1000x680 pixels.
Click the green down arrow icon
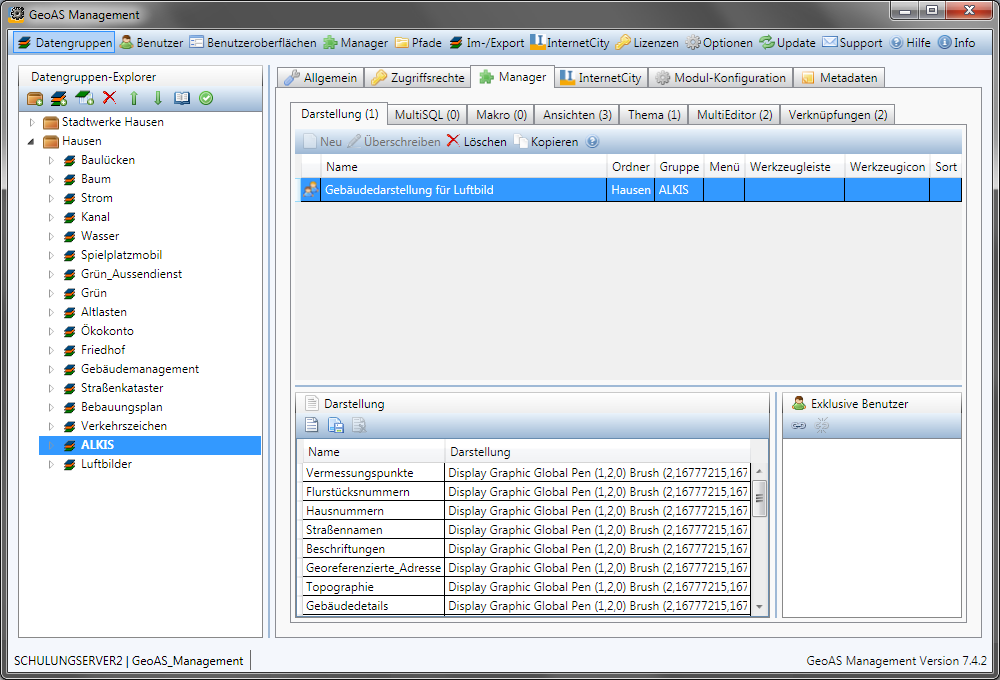click(x=157, y=98)
